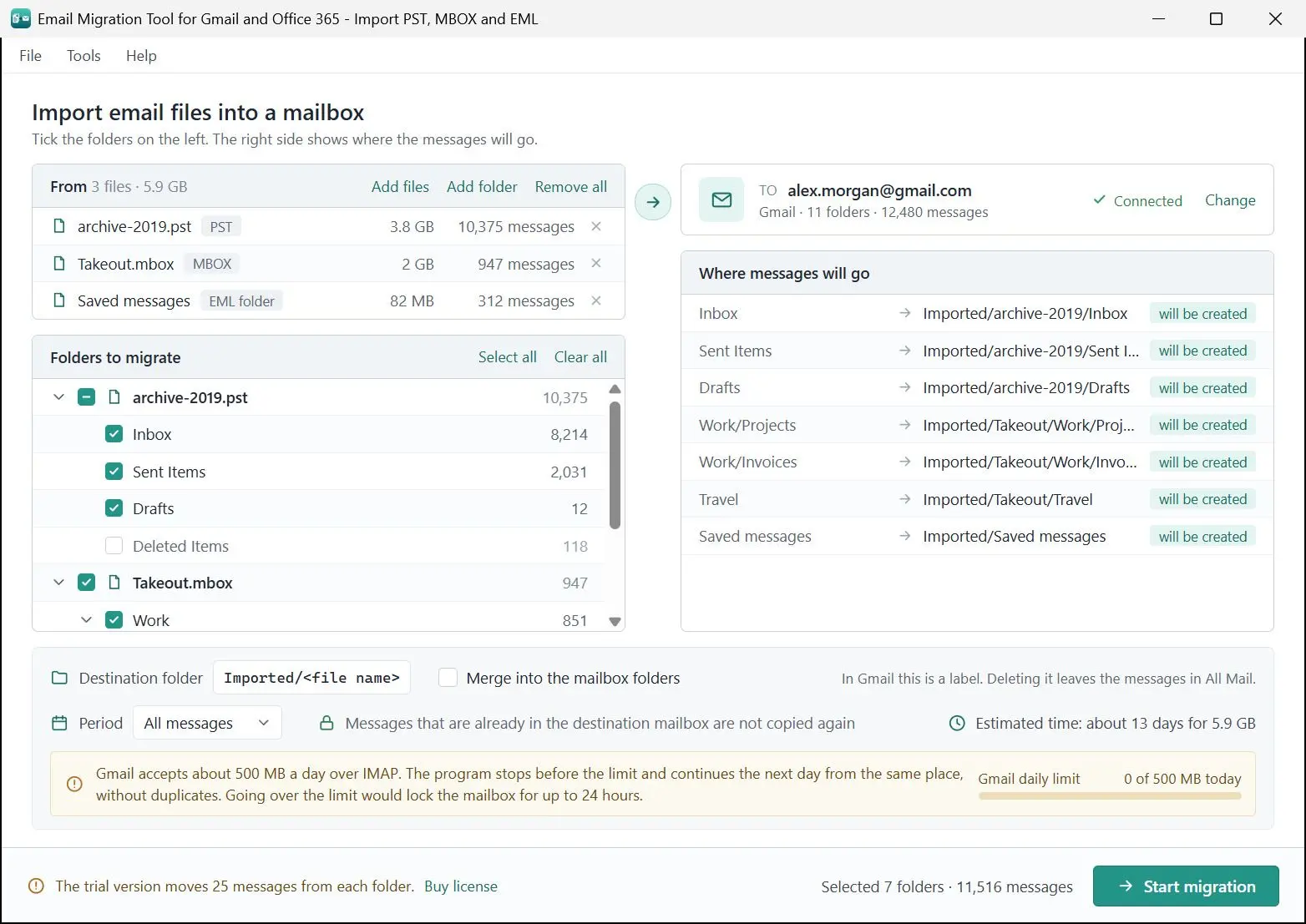Open the Tools menu

pos(84,55)
